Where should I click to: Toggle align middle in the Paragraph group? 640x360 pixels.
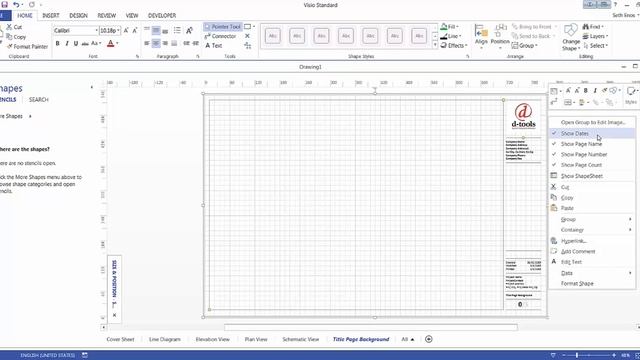pyautogui.click(x=156, y=31)
